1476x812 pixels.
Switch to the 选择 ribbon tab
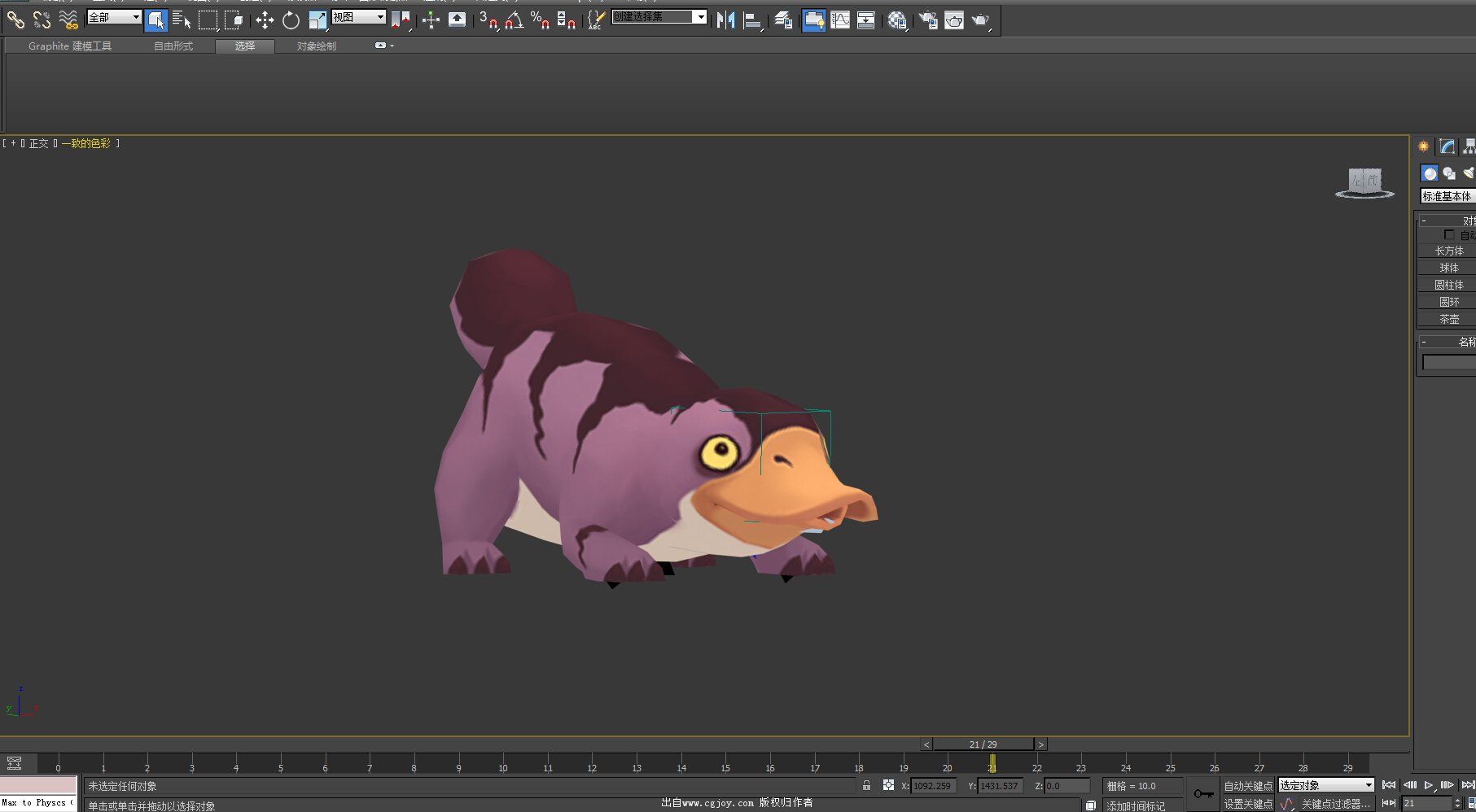tap(245, 46)
